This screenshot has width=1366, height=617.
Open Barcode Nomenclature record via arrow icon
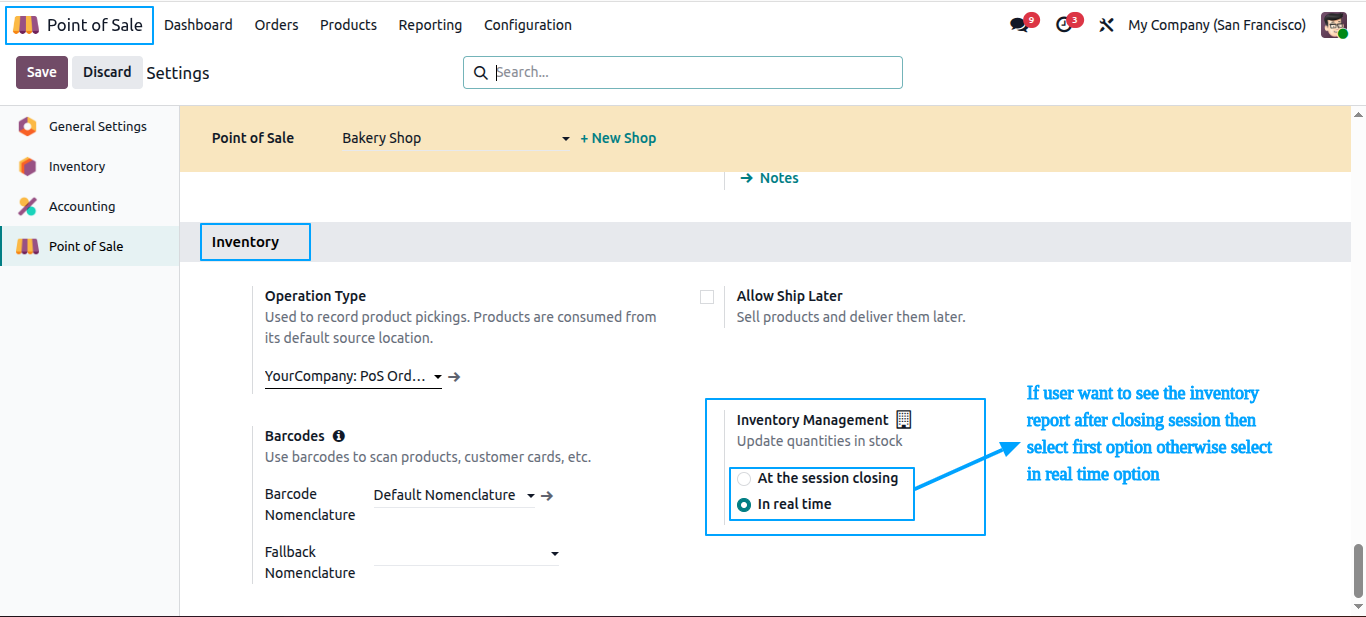(x=547, y=495)
